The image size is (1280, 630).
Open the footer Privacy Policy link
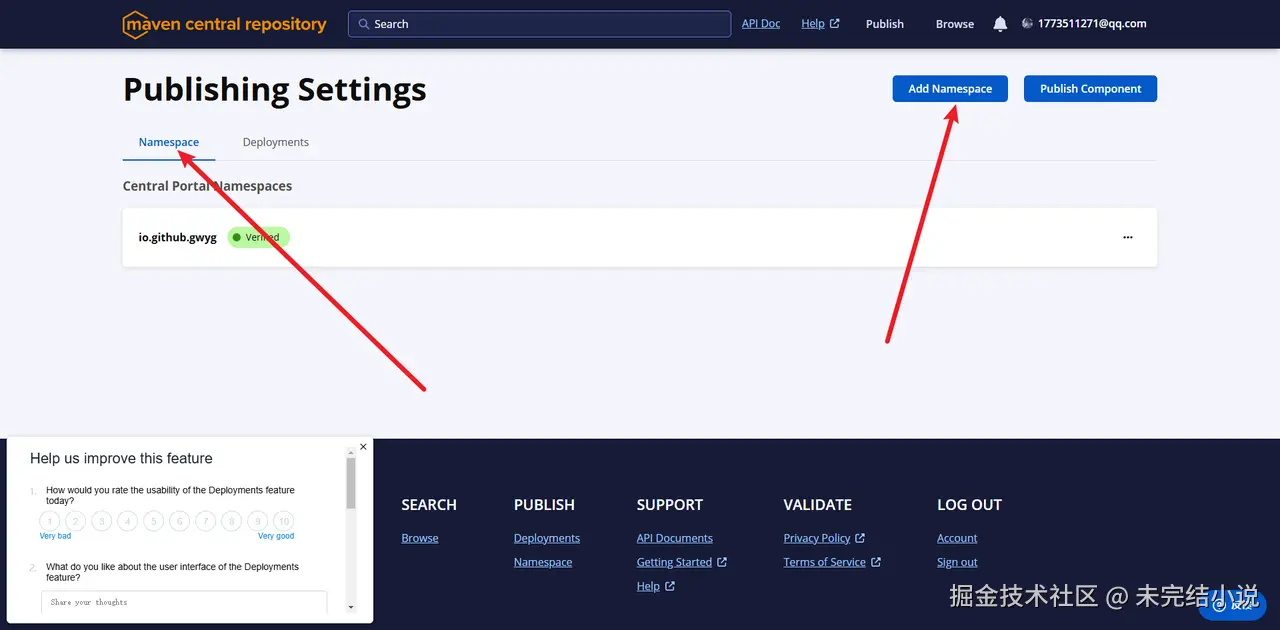pos(824,538)
